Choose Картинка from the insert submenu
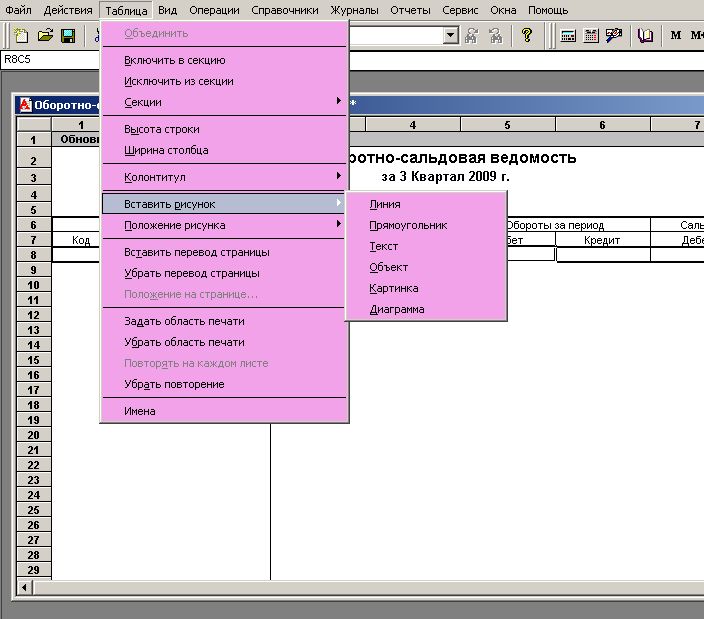Screen dimensions: 704x619 click(x=394, y=288)
